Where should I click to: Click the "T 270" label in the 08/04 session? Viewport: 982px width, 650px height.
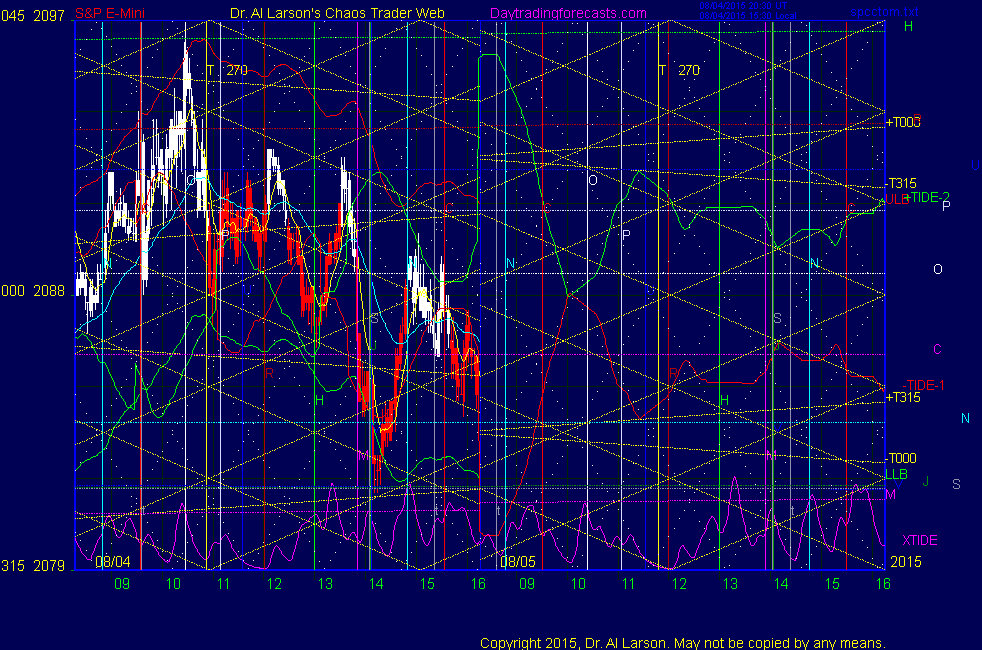tap(227, 70)
